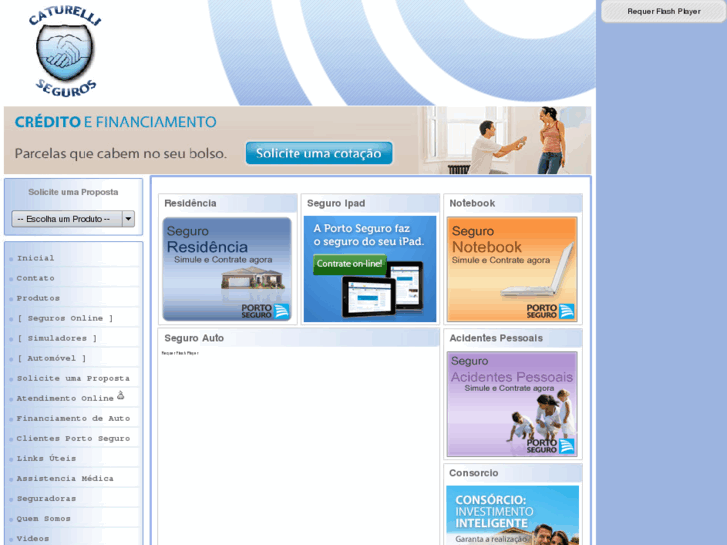The height and width of the screenshot is (545, 727).
Task: Click the Solicite uma cotação button
Action: [x=319, y=153]
